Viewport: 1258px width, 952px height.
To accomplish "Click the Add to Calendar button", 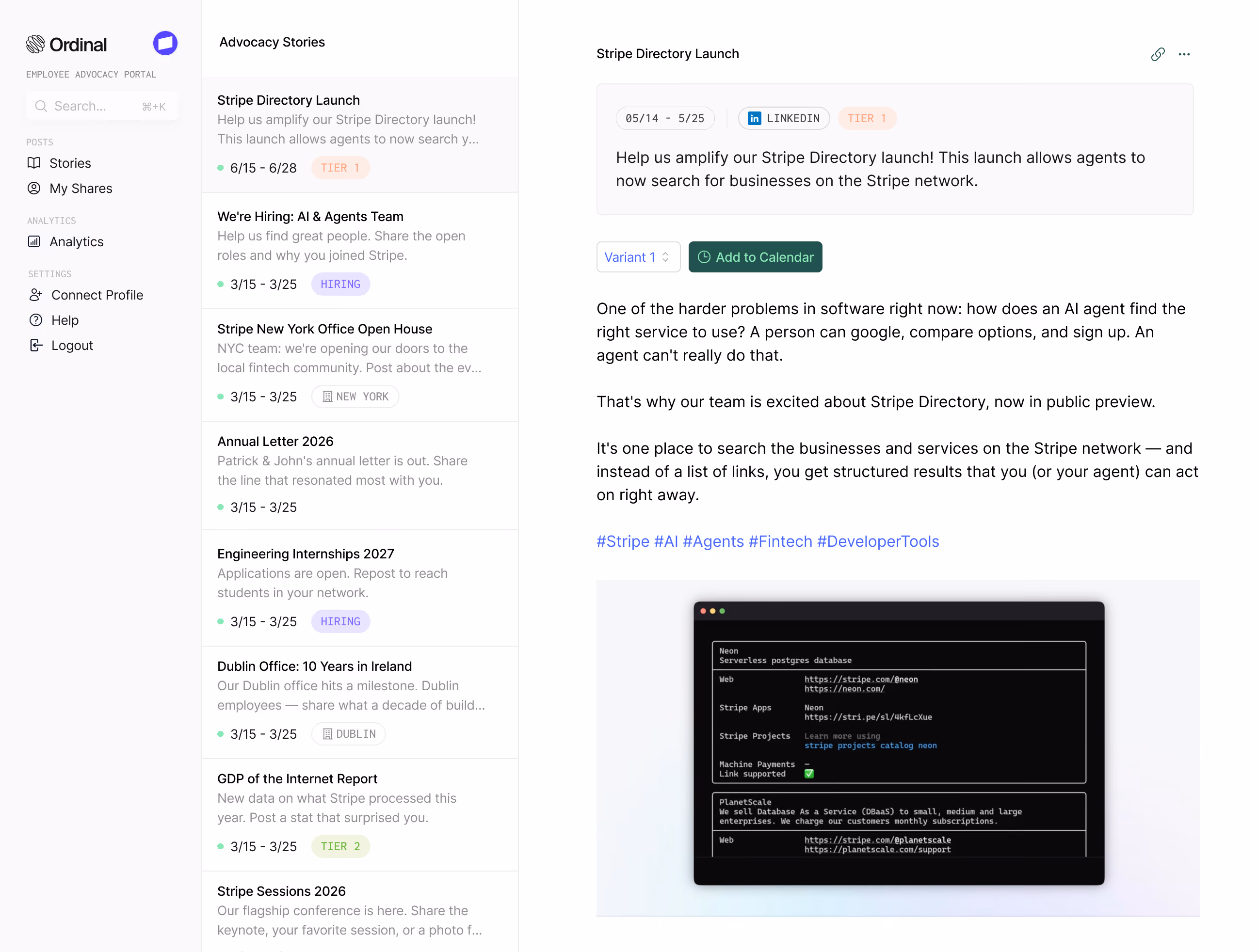I will pos(755,257).
